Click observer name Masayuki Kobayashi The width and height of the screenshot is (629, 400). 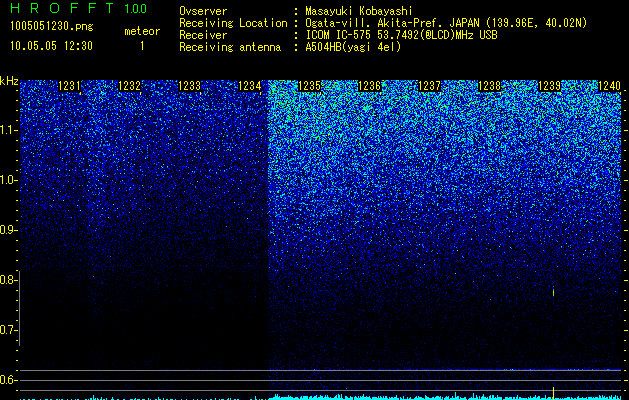tap(359, 11)
